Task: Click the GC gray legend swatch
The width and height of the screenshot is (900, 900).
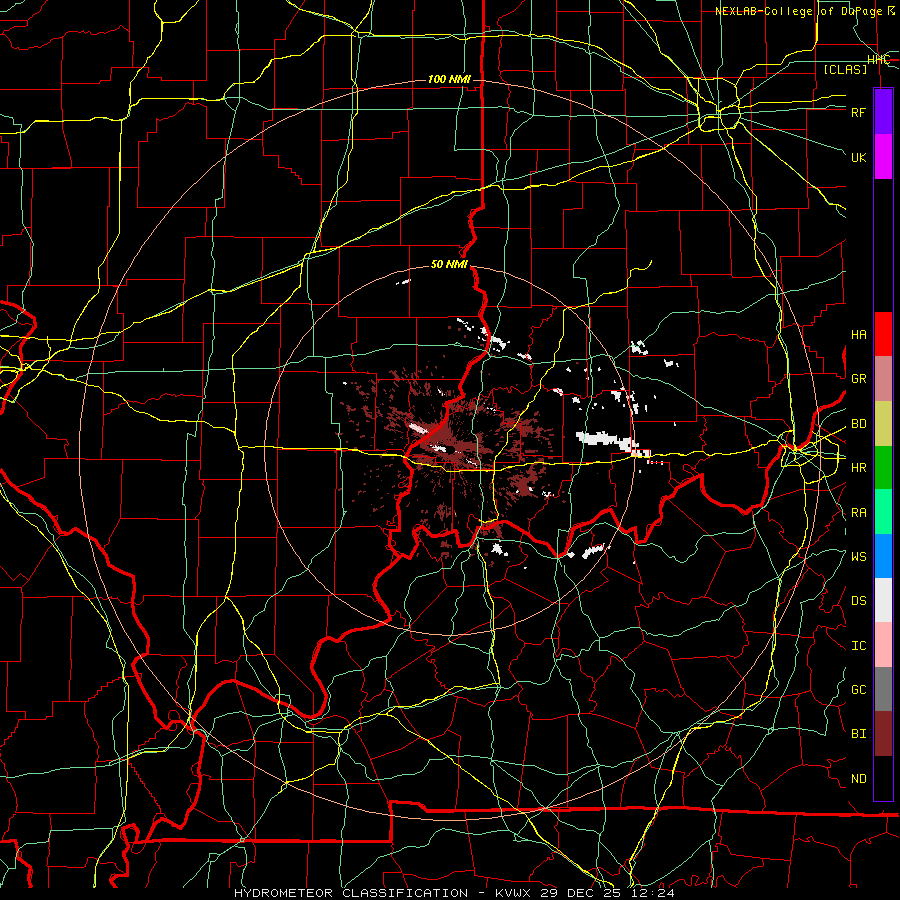Action: click(883, 689)
